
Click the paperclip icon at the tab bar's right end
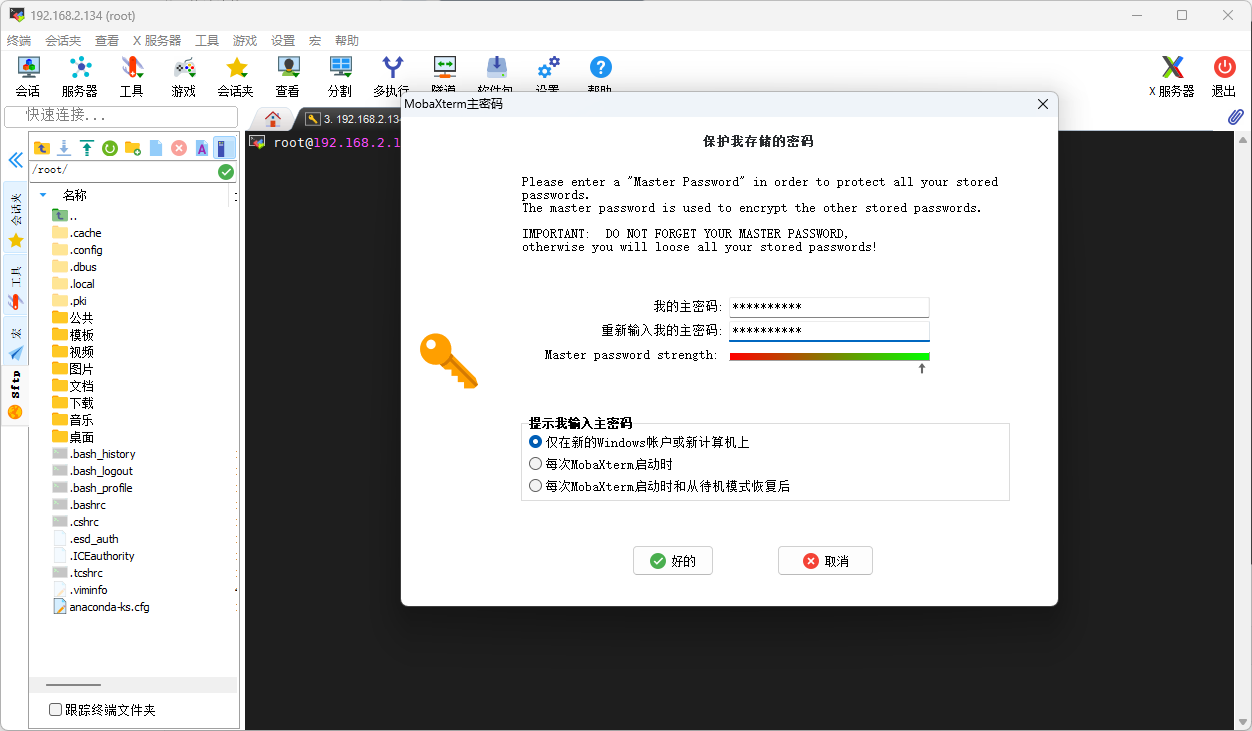tap(1236, 117)
